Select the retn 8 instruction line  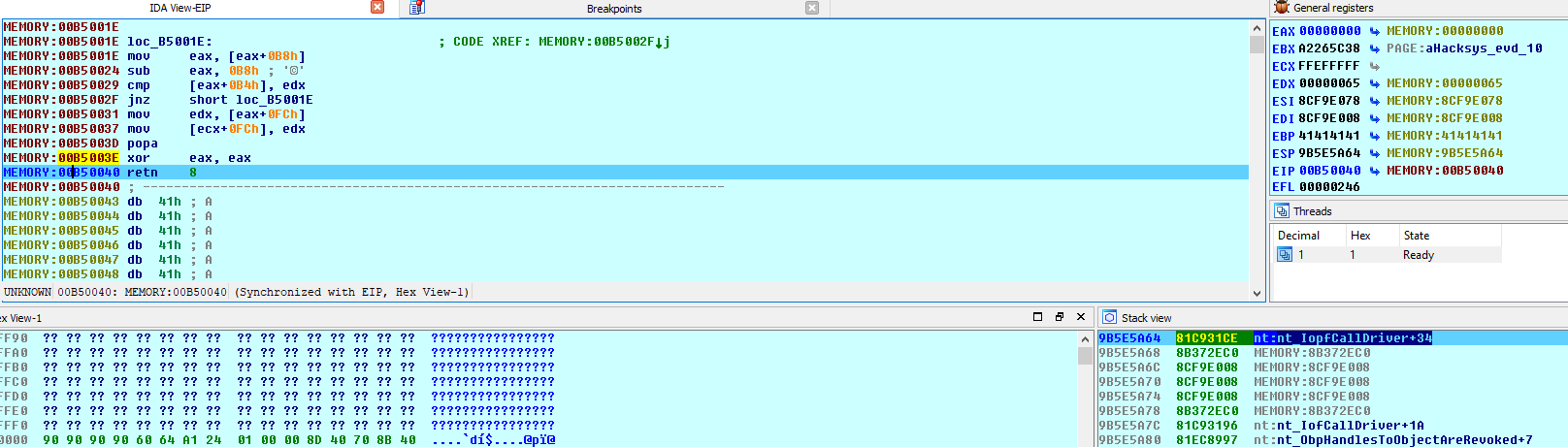click(x=142, y=173)
